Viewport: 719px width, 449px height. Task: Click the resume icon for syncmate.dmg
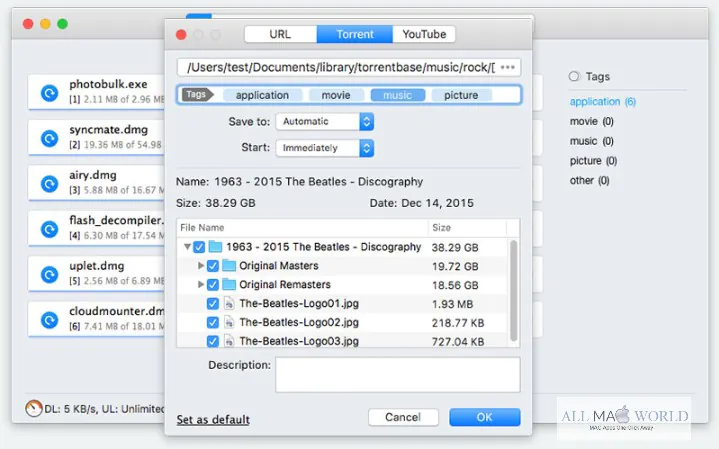point(49,138)
